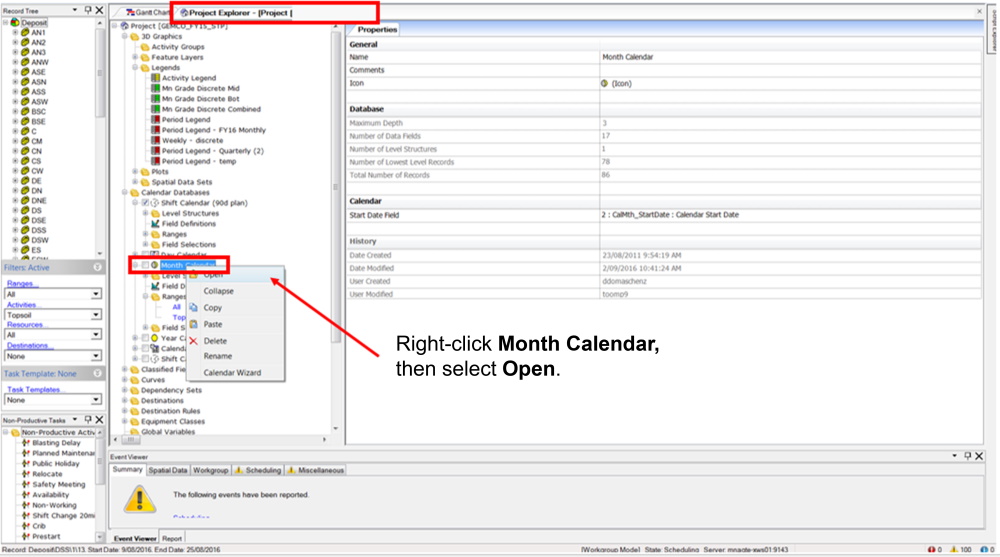Click the Resources... link in Filters

(x=26, y=325)
